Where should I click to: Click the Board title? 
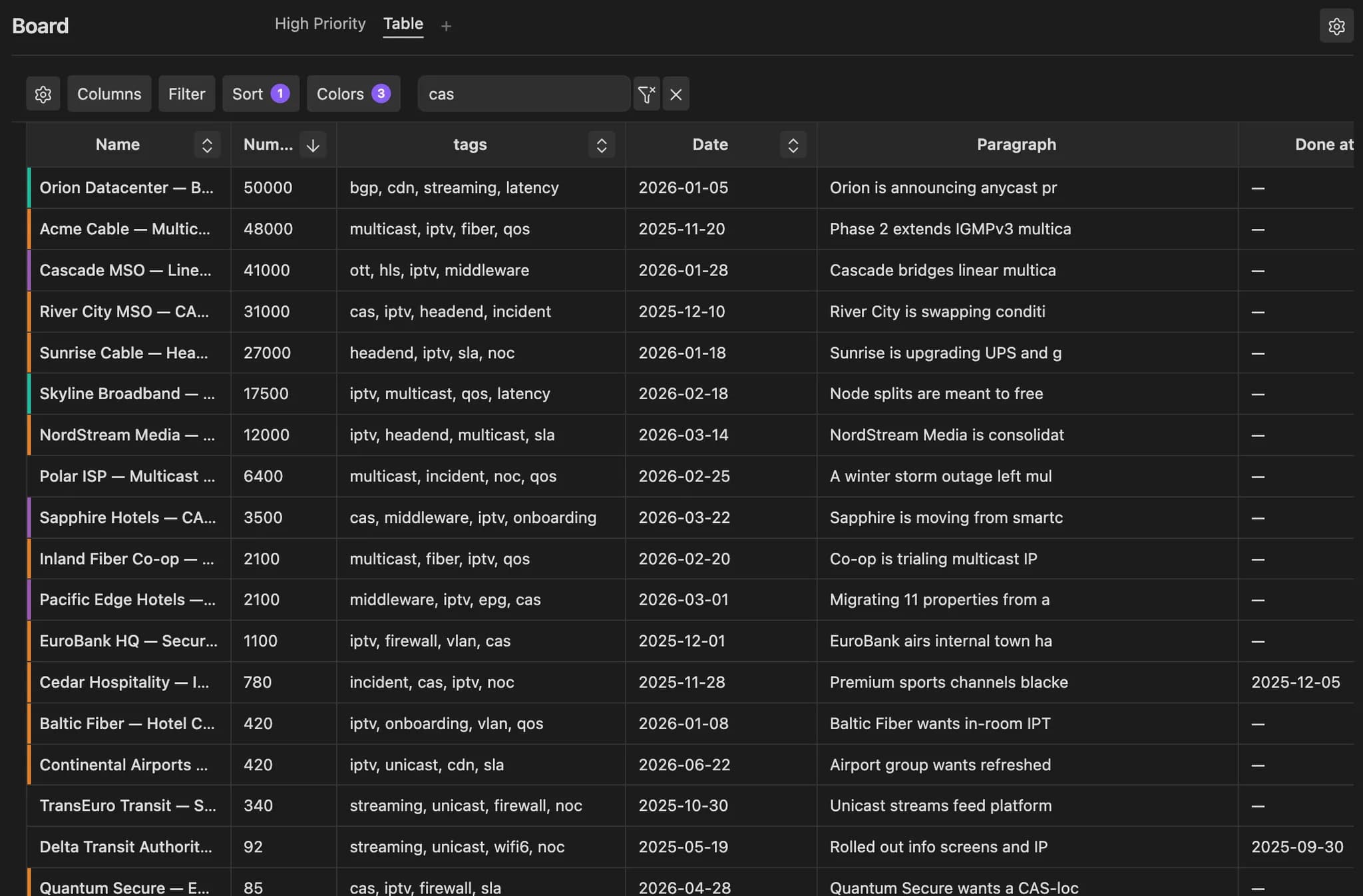(40, 26)
